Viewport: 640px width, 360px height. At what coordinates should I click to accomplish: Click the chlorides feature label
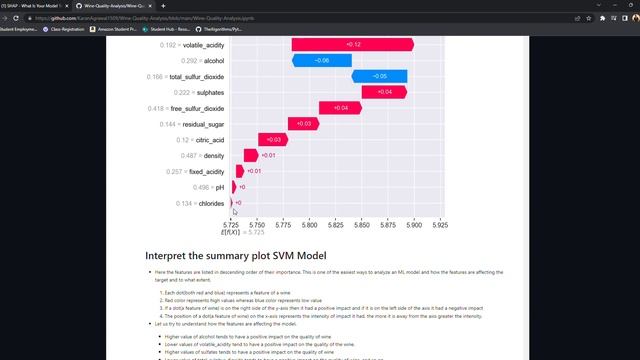[x=211, y=203]
